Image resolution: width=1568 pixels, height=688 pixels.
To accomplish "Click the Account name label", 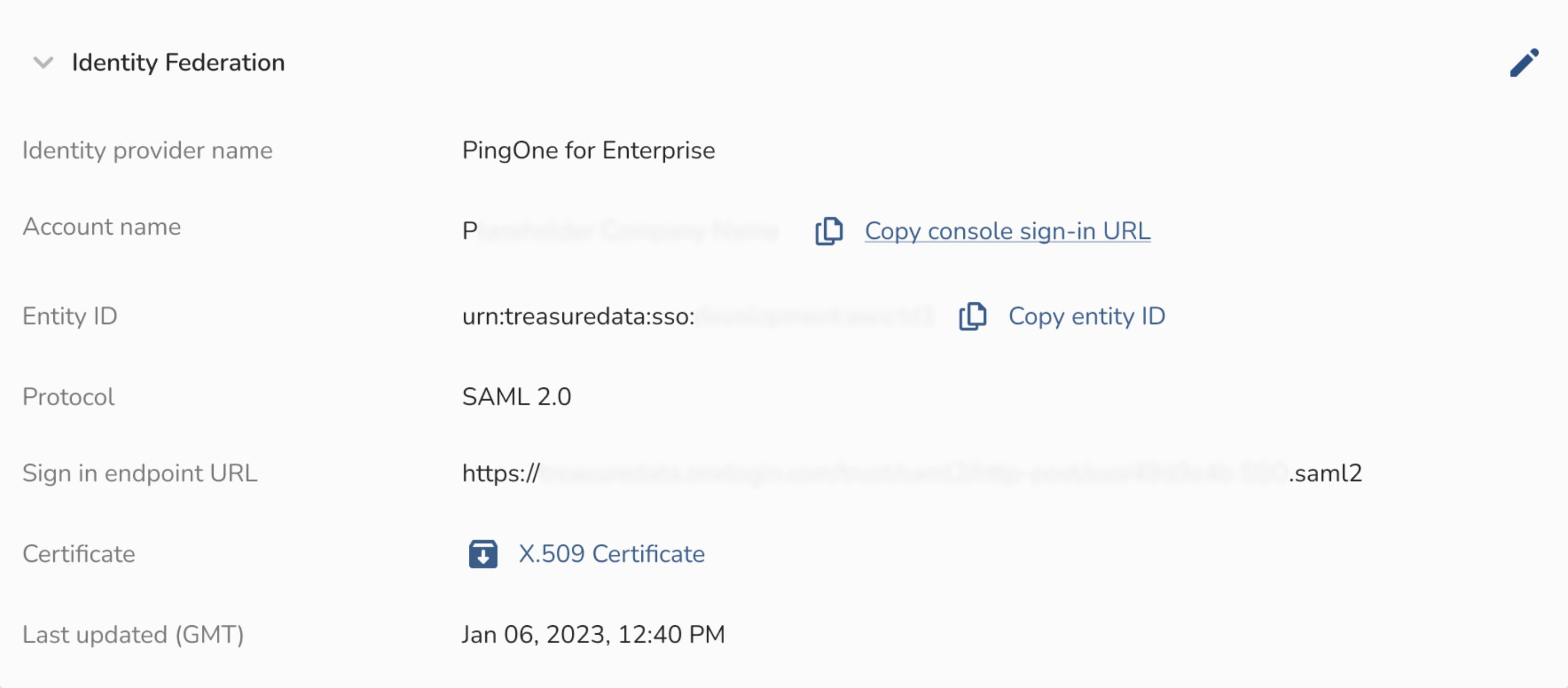I will pos(101,226).
